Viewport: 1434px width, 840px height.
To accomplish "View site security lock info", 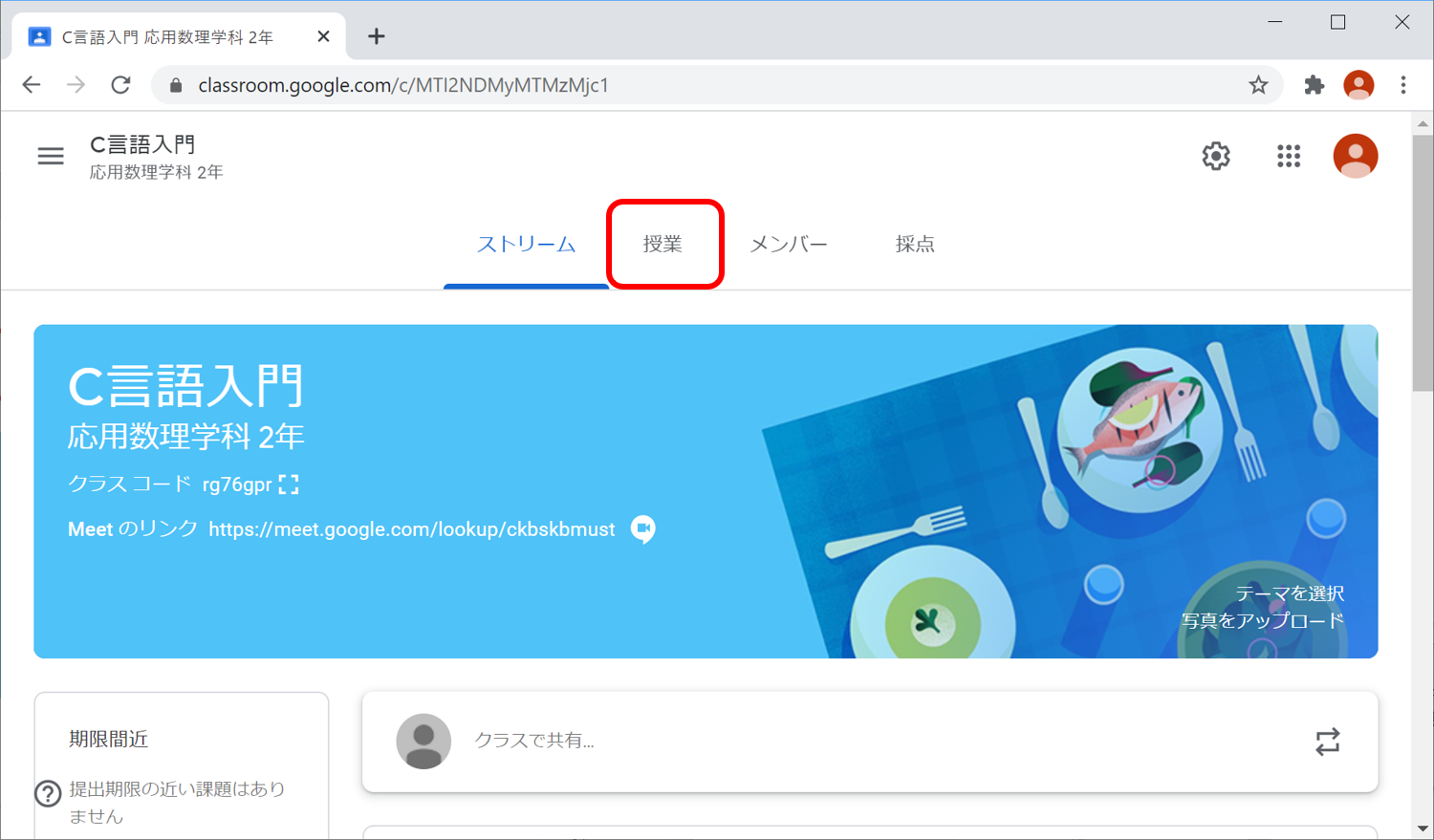I will (176, 85).
